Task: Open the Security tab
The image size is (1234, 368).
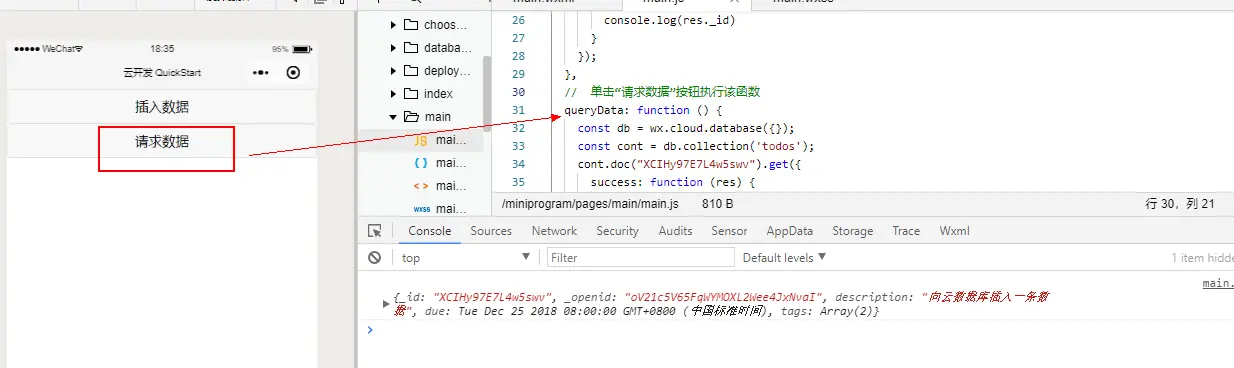Action: [617, 231]
